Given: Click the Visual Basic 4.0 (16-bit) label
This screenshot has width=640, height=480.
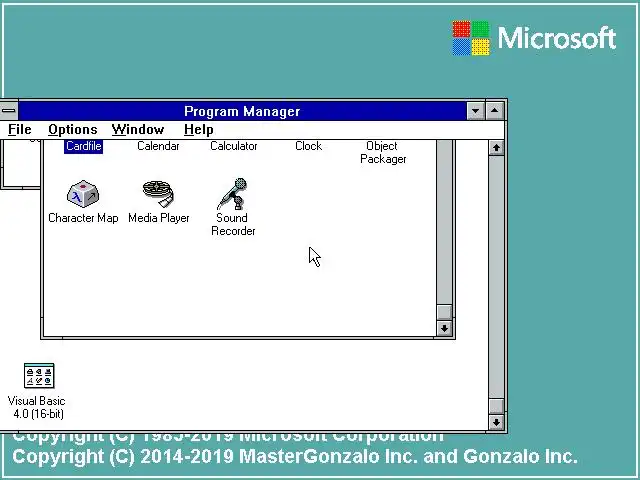Looking at the screenshot, I should click(x=37, y=407).
